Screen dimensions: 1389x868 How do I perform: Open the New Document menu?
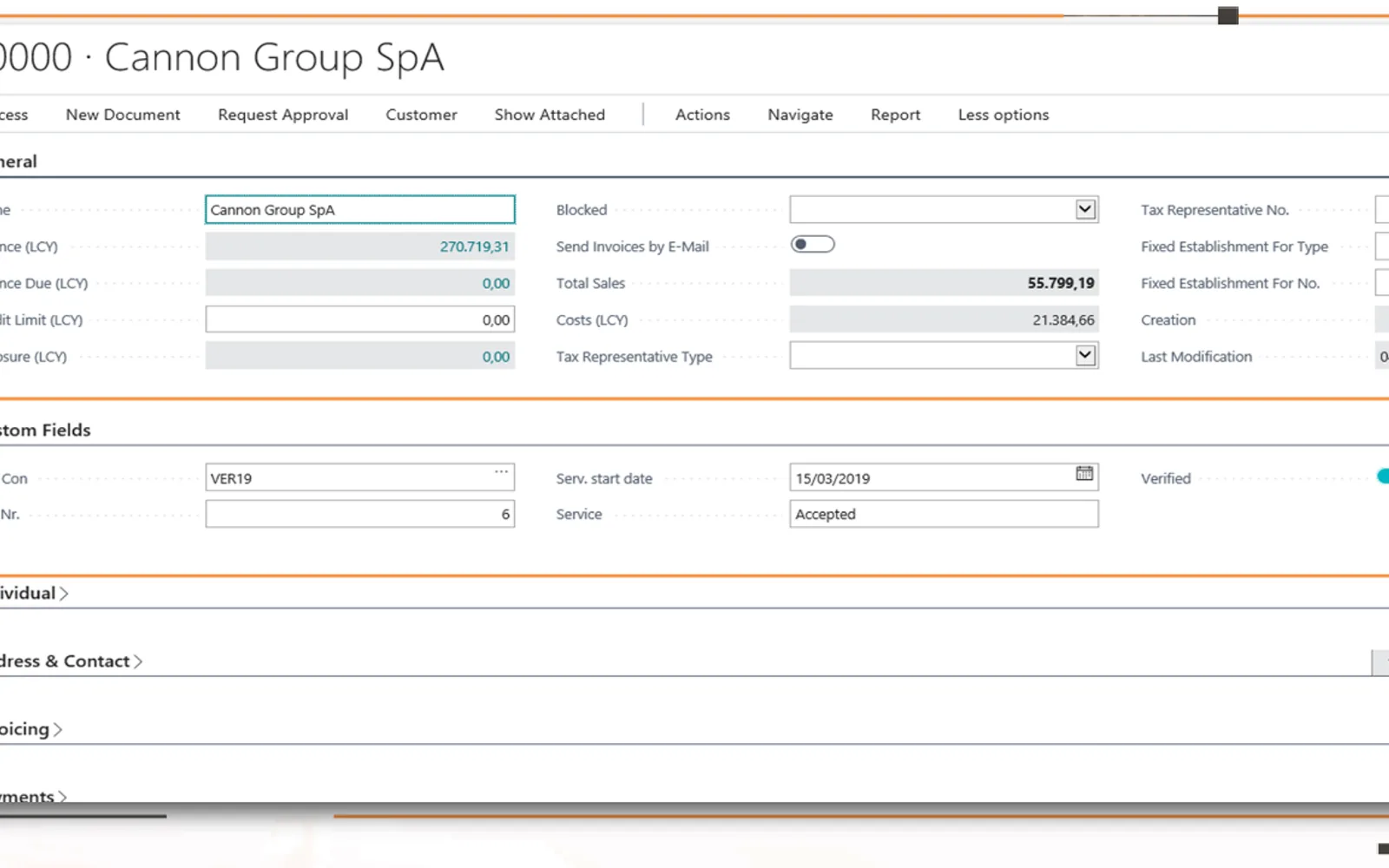coord(123,115)
